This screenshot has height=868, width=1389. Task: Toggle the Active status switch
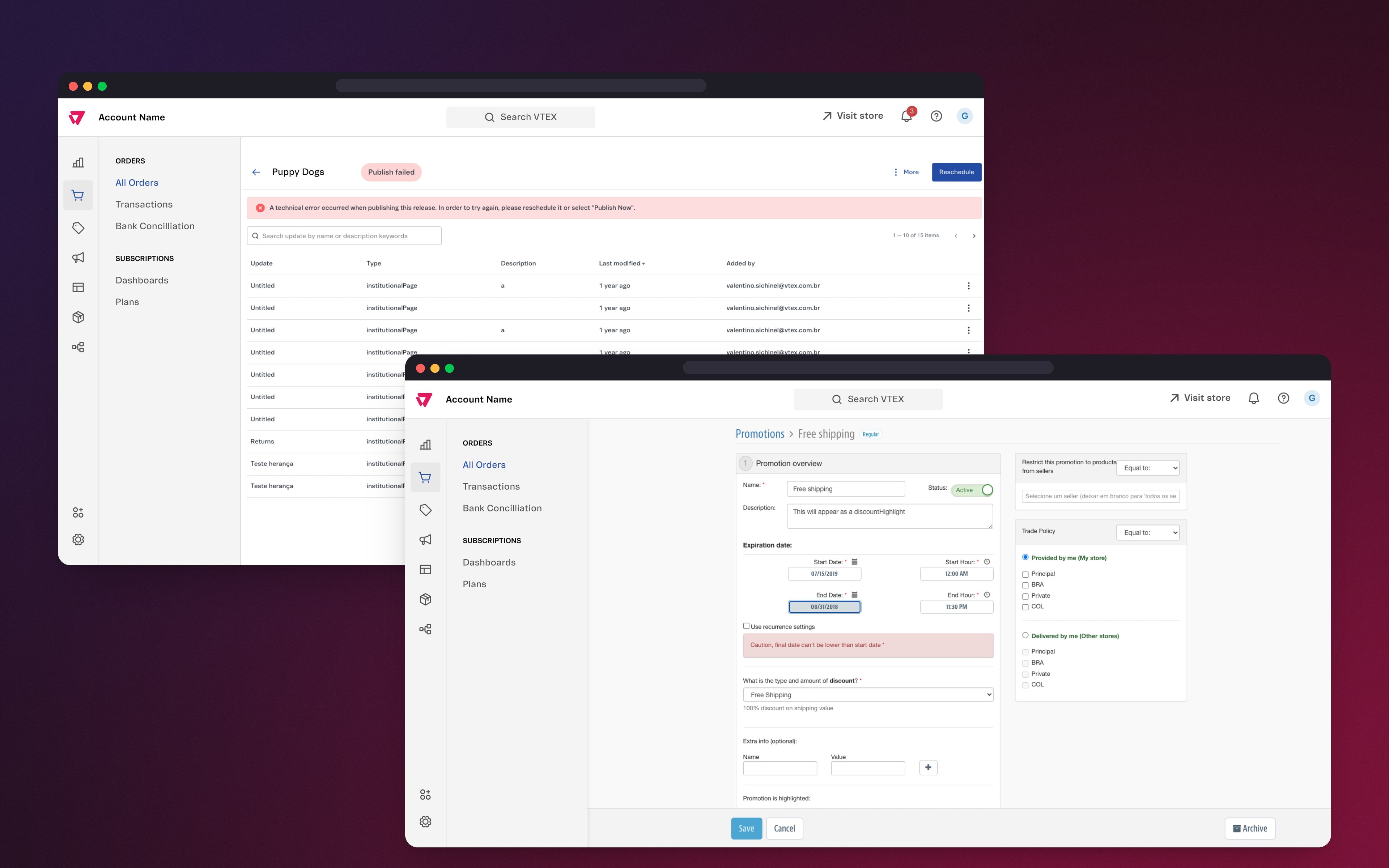(972, 490)
